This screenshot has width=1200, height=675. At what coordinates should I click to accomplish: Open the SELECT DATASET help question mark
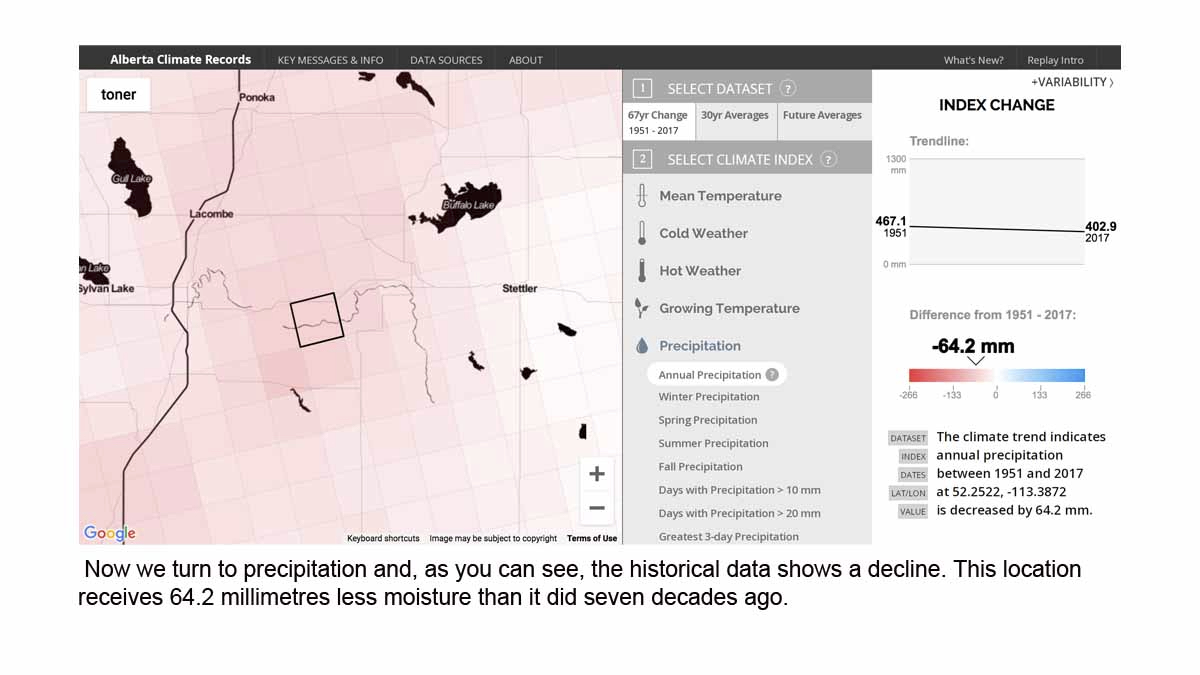[788, 87]
